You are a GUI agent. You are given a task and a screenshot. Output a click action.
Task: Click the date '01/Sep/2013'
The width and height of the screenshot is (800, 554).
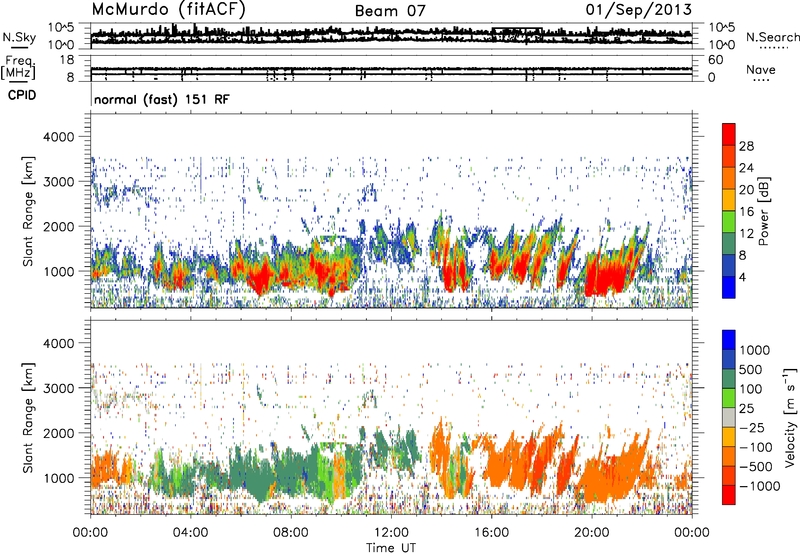coord(638,10)
